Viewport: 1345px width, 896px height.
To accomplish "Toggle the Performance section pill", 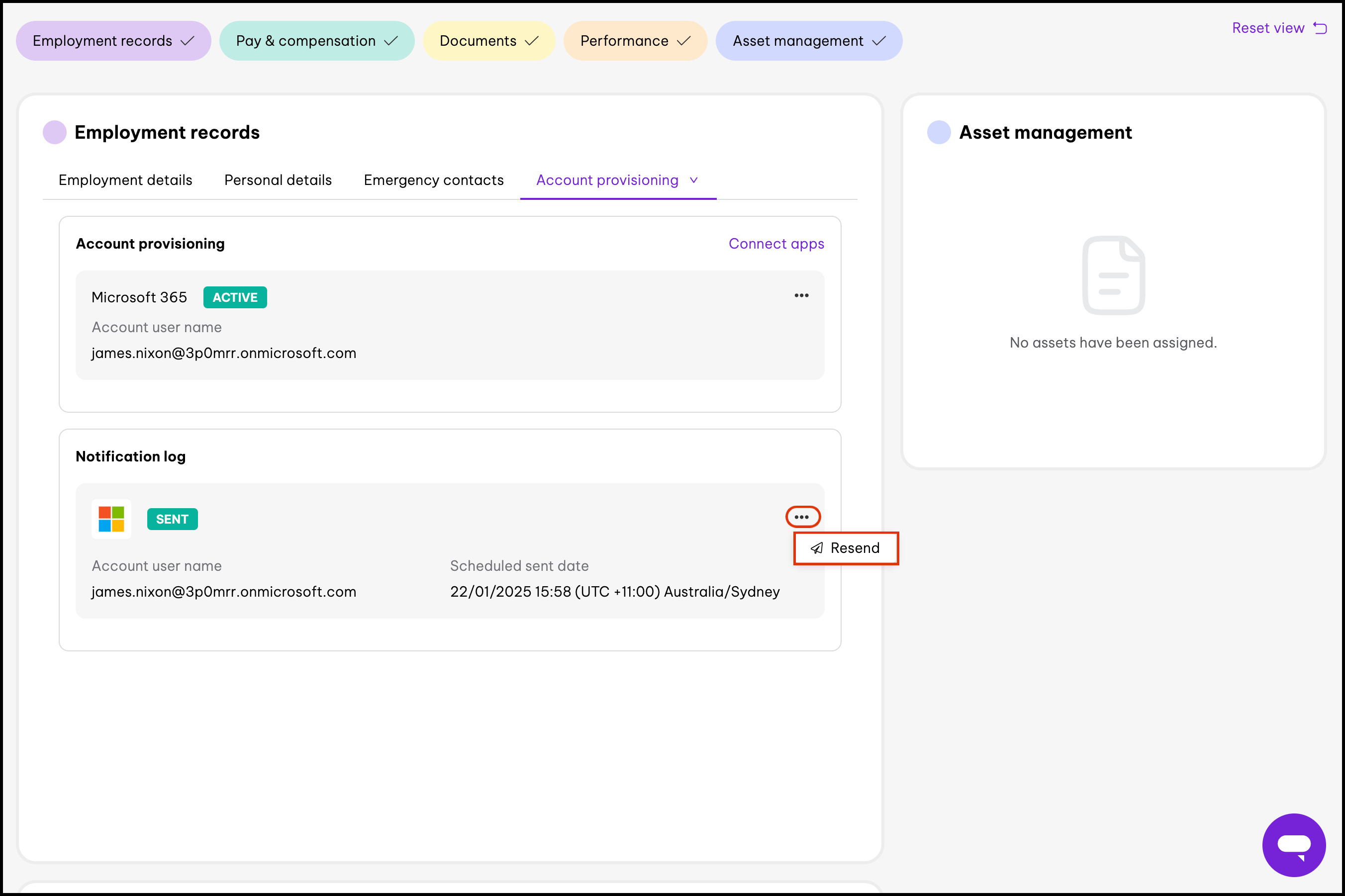I will pos(635,41).
